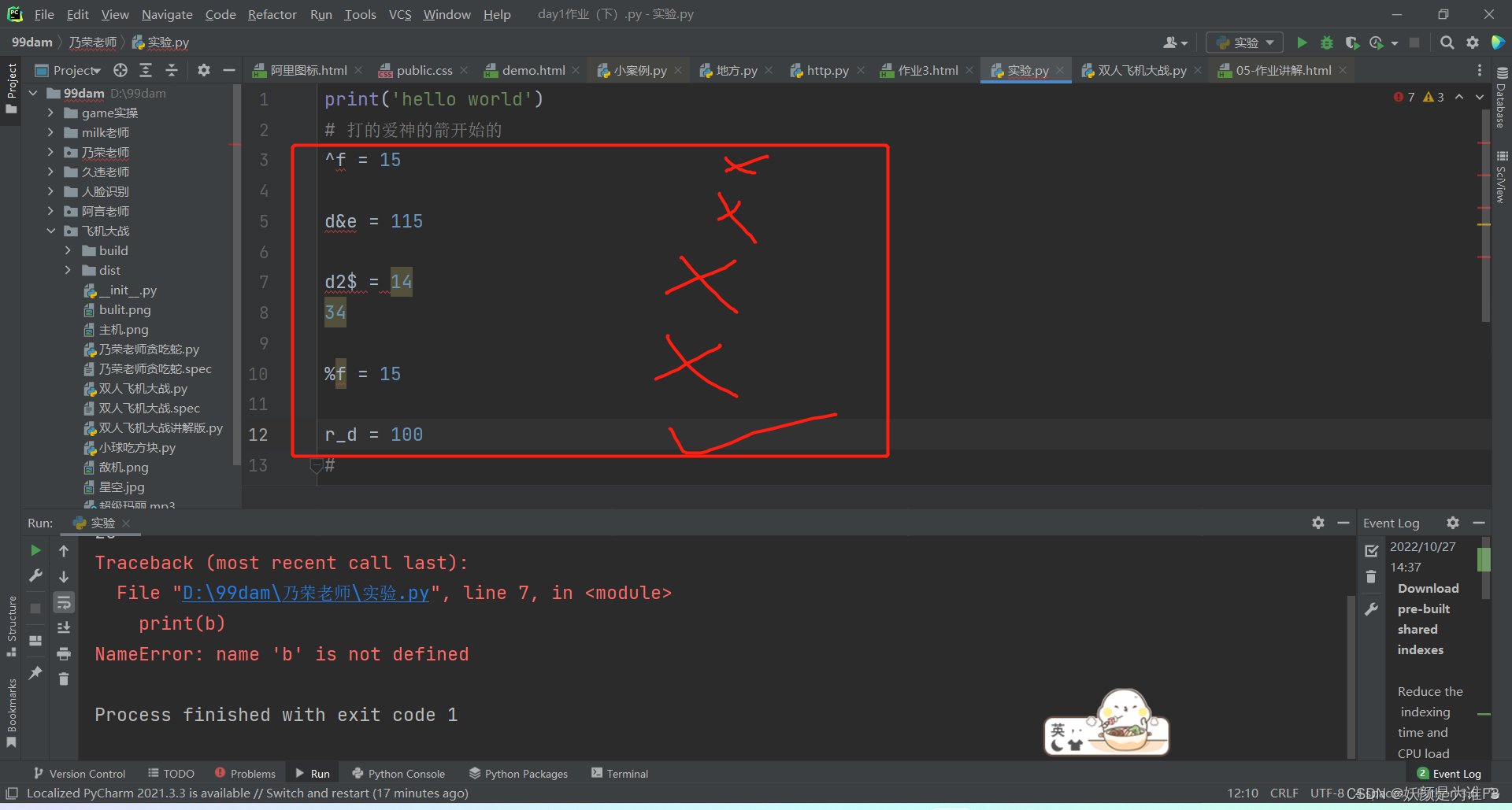Rerun the script in Run panel
This screenshot has height=810, width=1512.
click(35, 550)
